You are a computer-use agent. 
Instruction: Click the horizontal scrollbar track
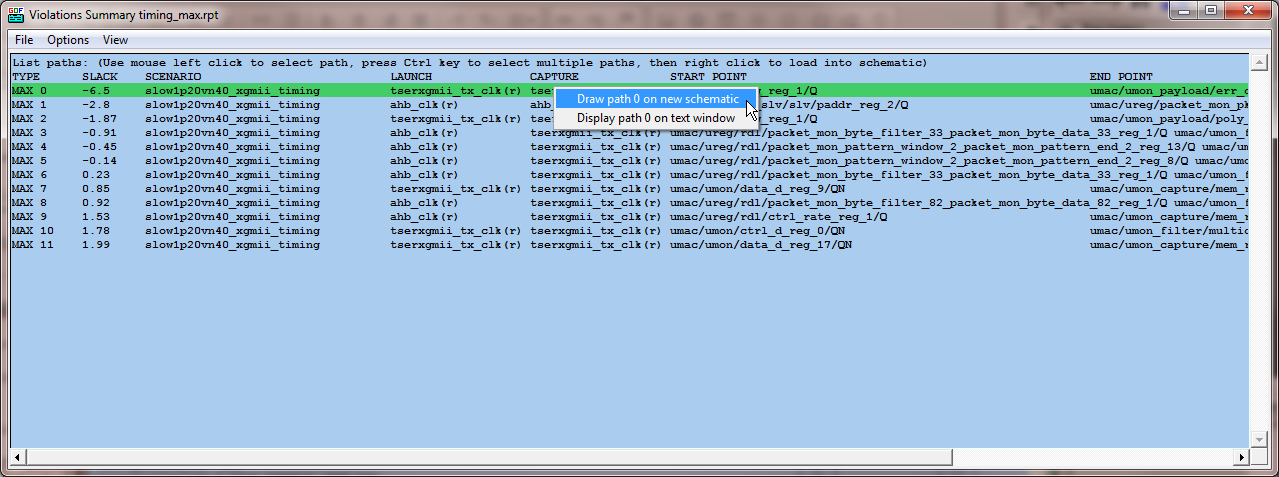(1100, 457)
